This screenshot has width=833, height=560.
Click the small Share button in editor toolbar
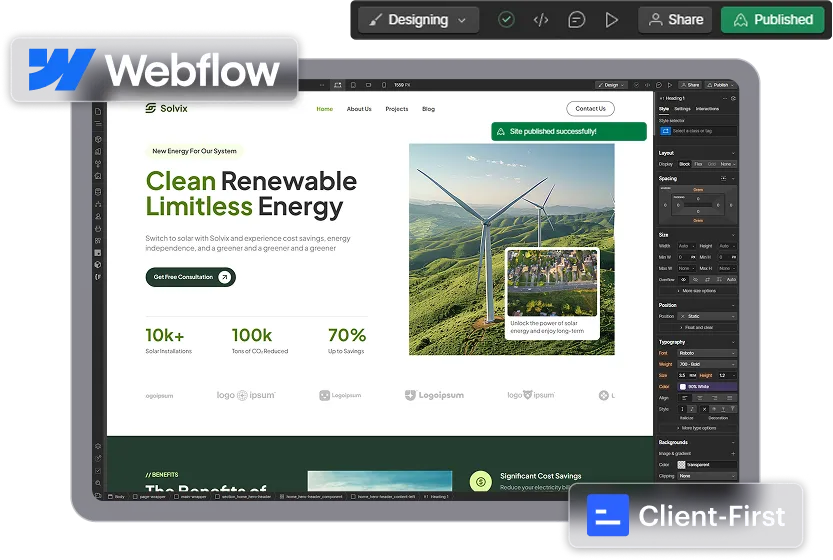coord(691,85)
